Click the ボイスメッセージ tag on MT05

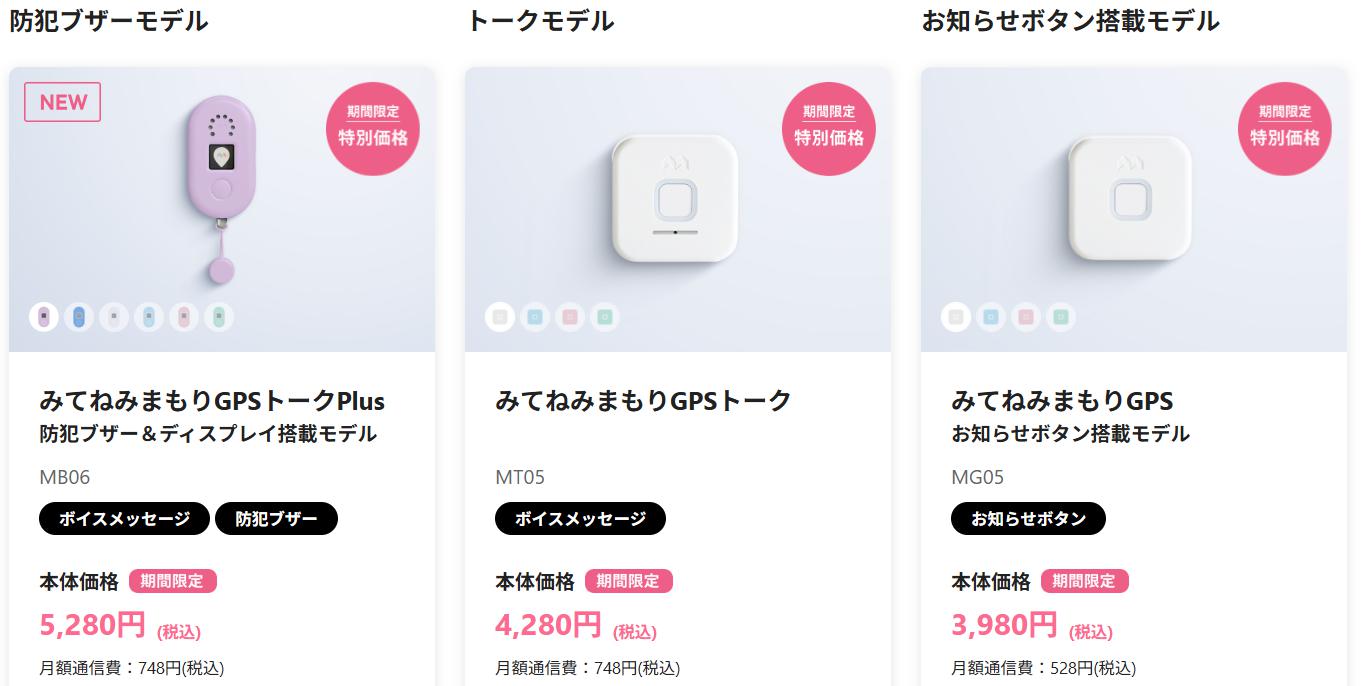pyautogui.click(x=580, y=519)
